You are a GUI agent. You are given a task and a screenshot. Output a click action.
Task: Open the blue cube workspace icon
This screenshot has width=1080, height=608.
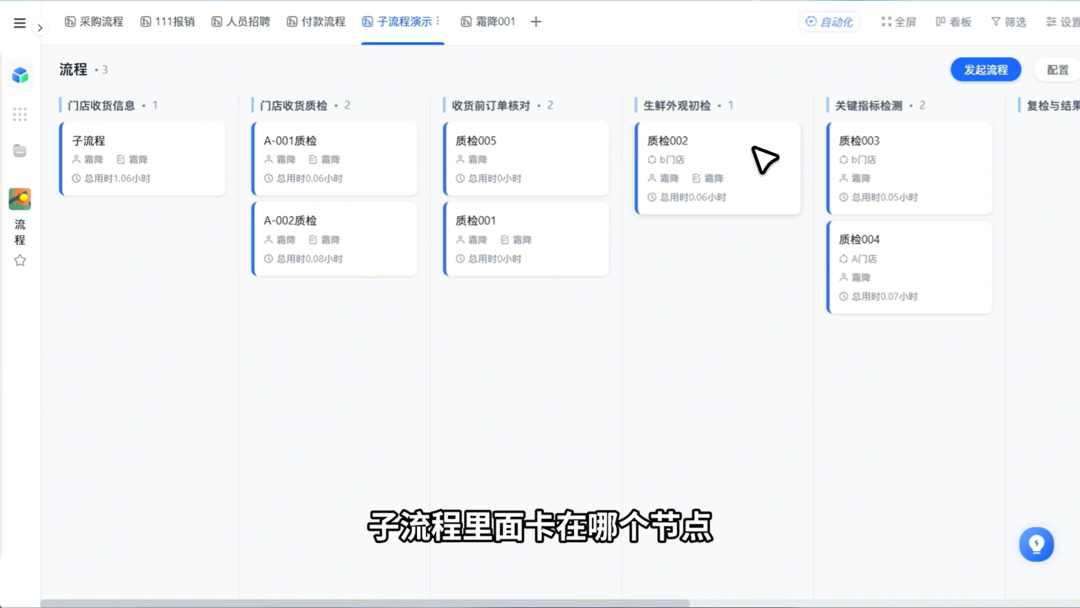pos(20,75)
